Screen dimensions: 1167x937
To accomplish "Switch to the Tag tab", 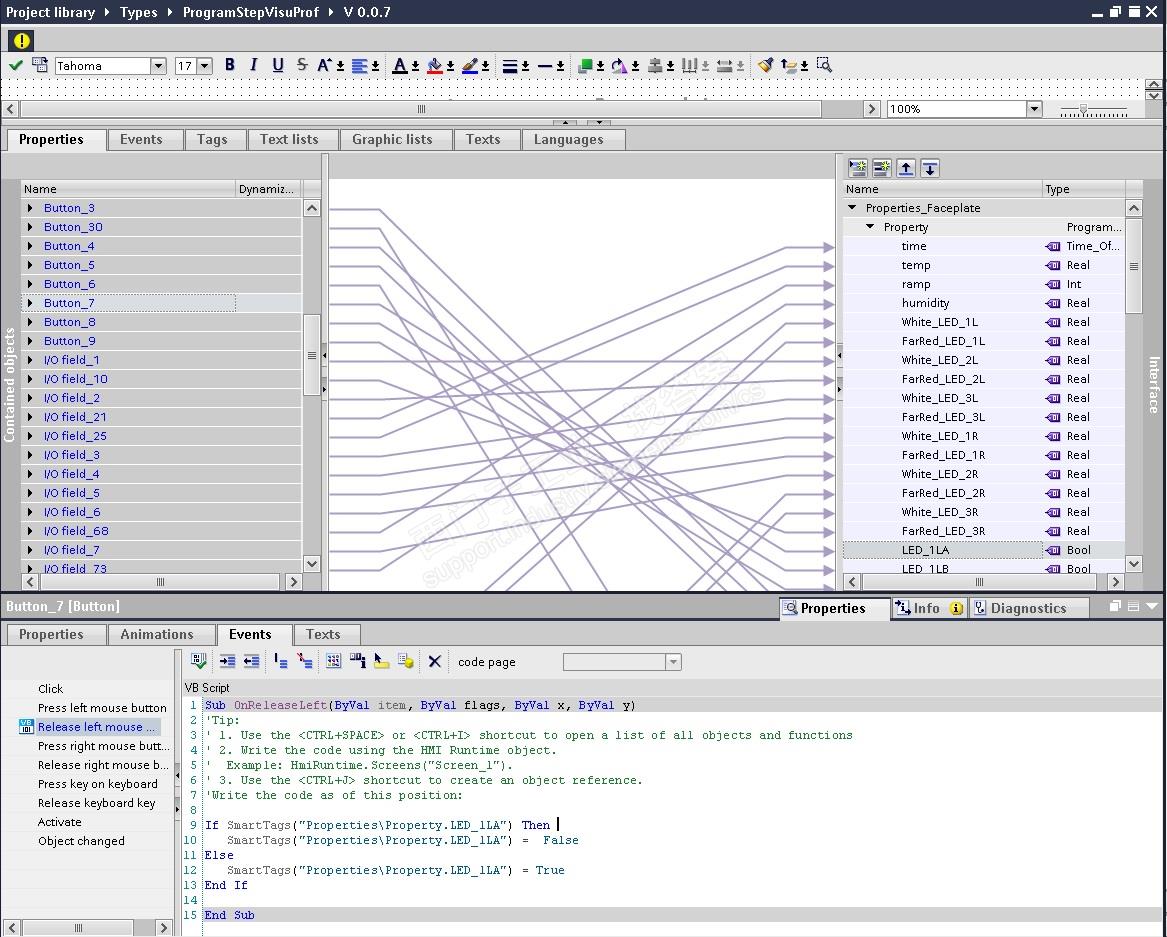I will 211,140.
